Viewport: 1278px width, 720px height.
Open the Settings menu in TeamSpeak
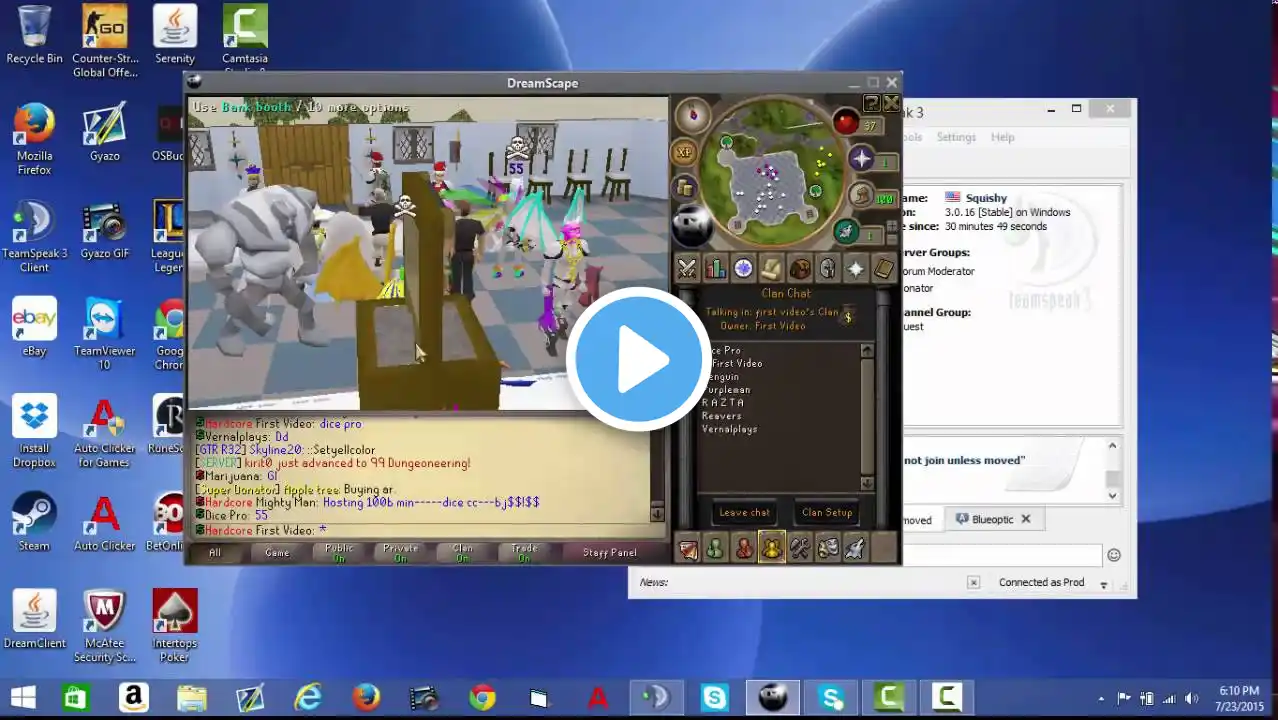[956, 137]
